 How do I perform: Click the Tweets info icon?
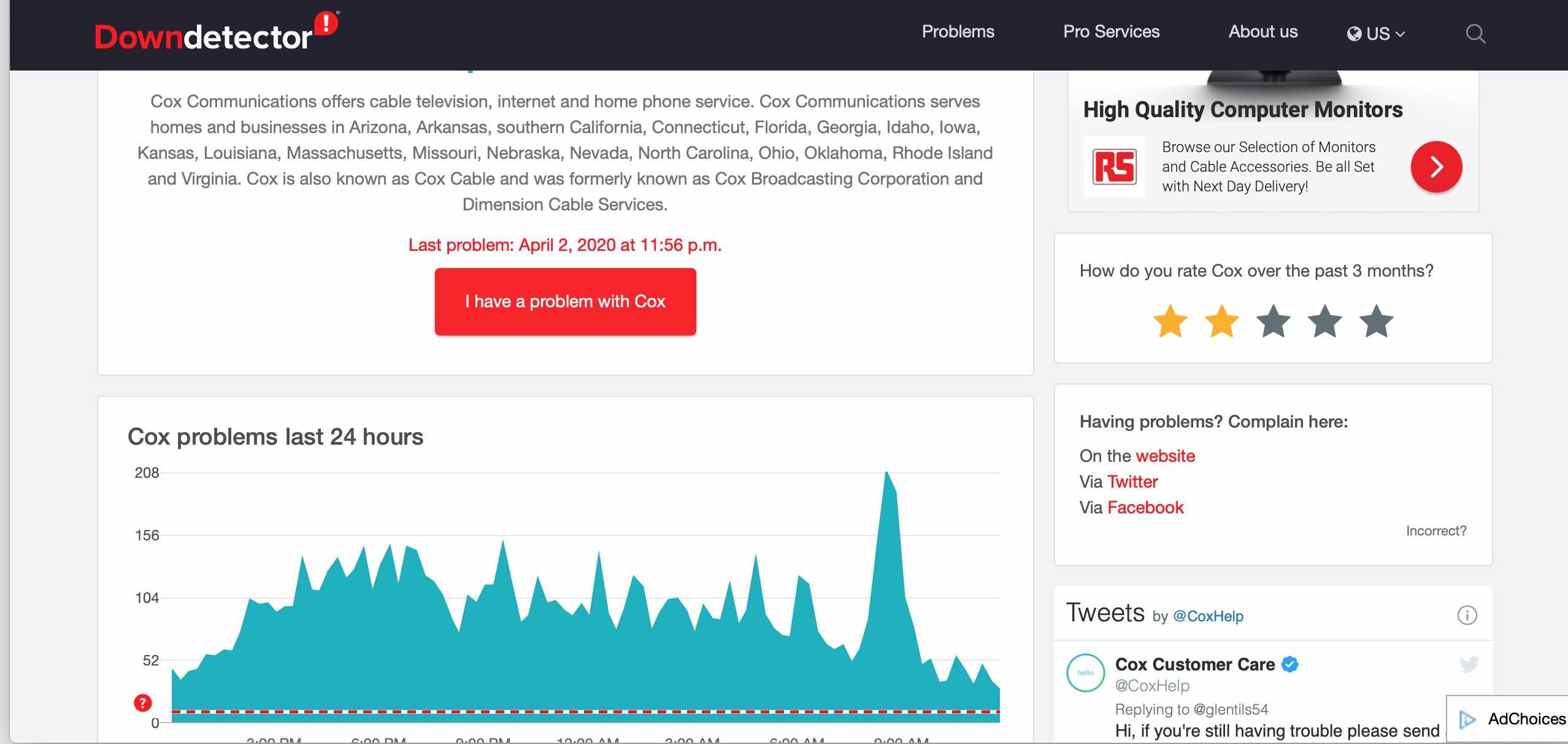pos(1467,615)
